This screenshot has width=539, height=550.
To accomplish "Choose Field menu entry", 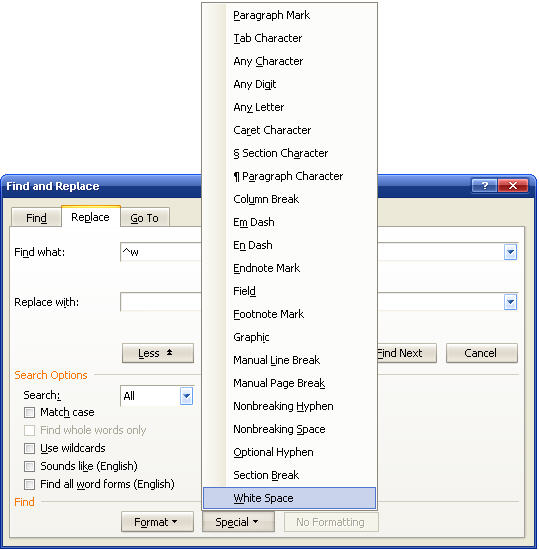I will point(289,291).
